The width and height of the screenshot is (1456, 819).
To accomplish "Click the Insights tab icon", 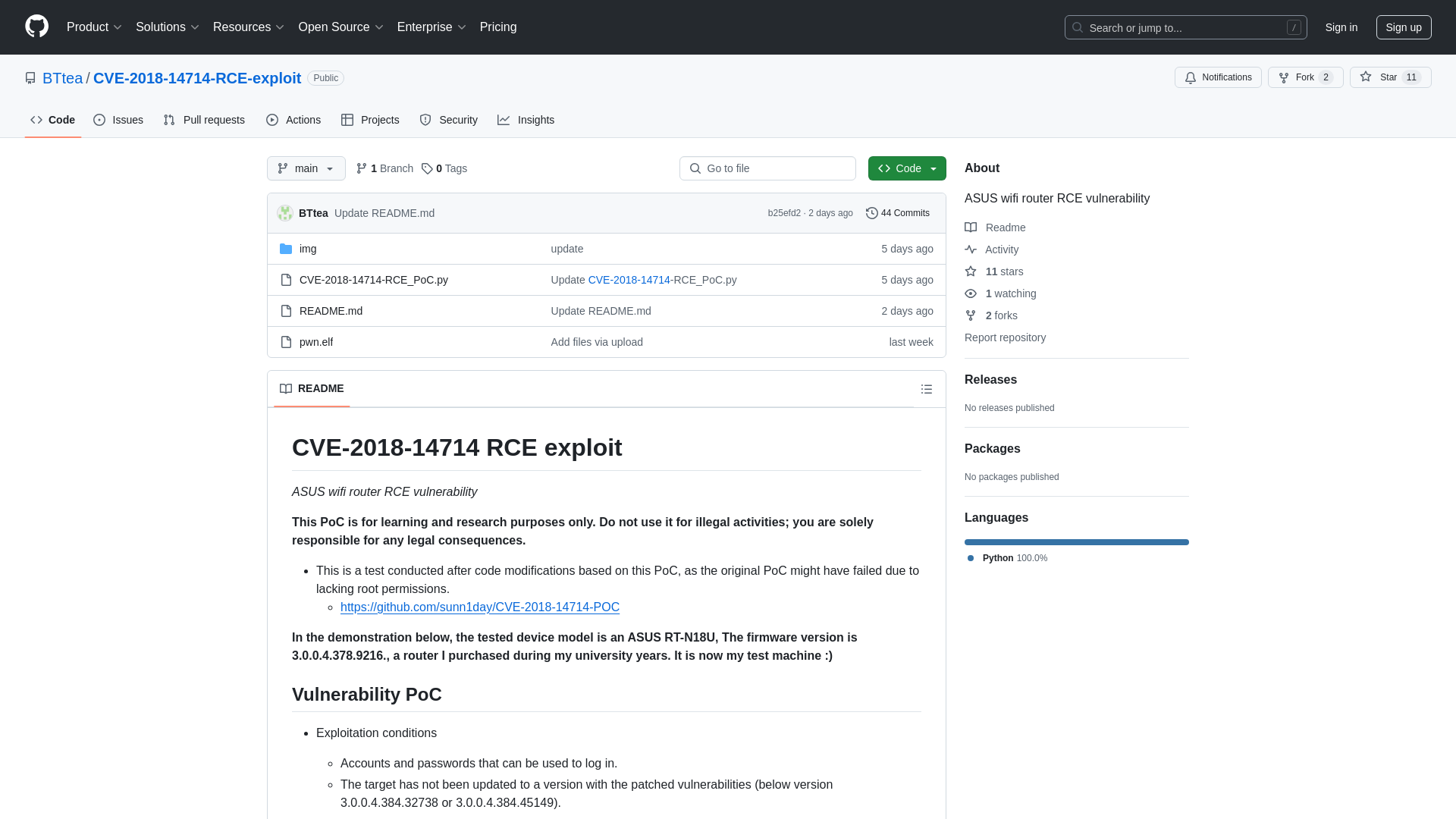I will (504, 120).
